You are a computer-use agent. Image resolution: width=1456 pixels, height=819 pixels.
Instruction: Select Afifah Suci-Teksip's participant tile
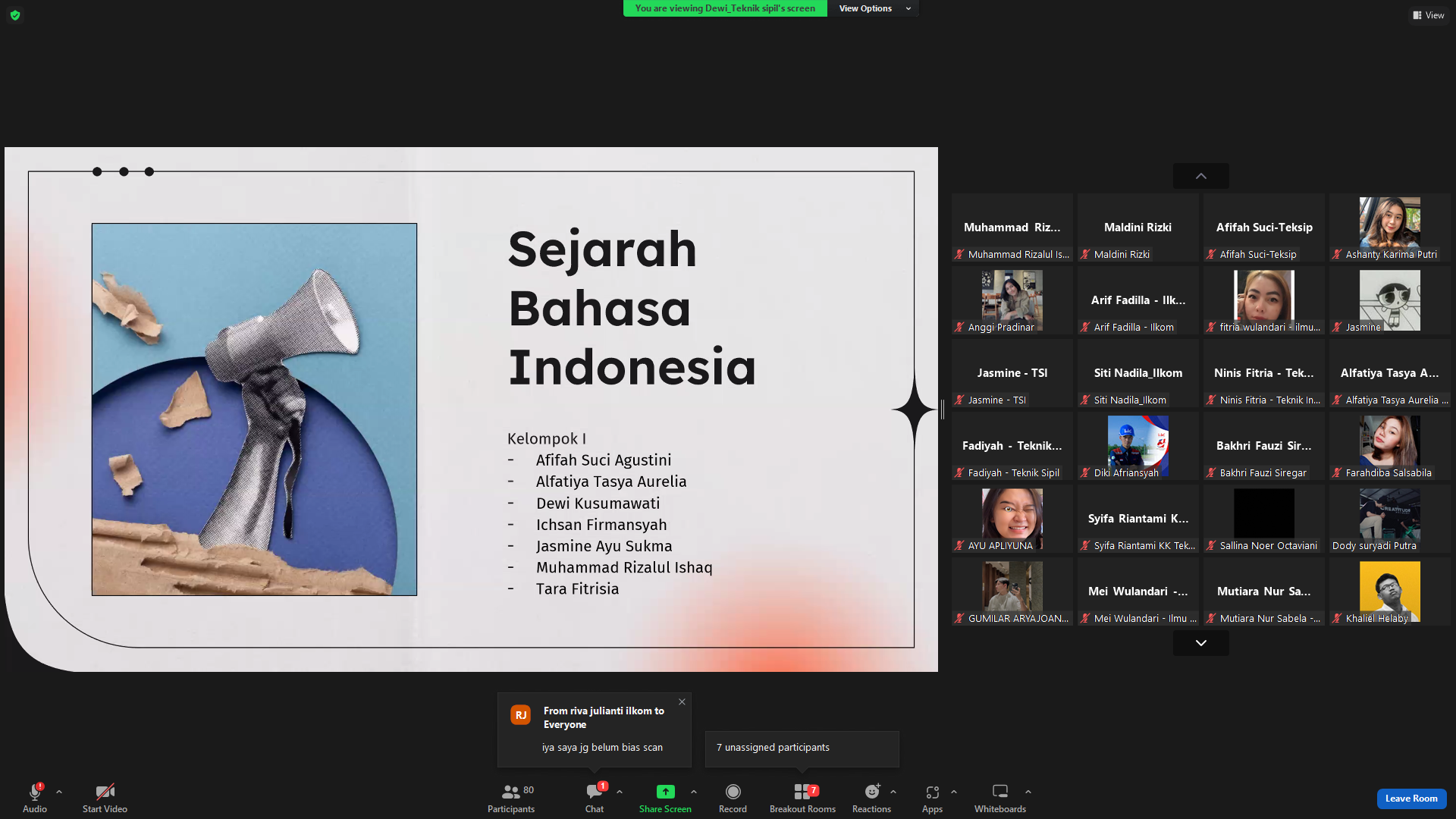pos(1264,227)
